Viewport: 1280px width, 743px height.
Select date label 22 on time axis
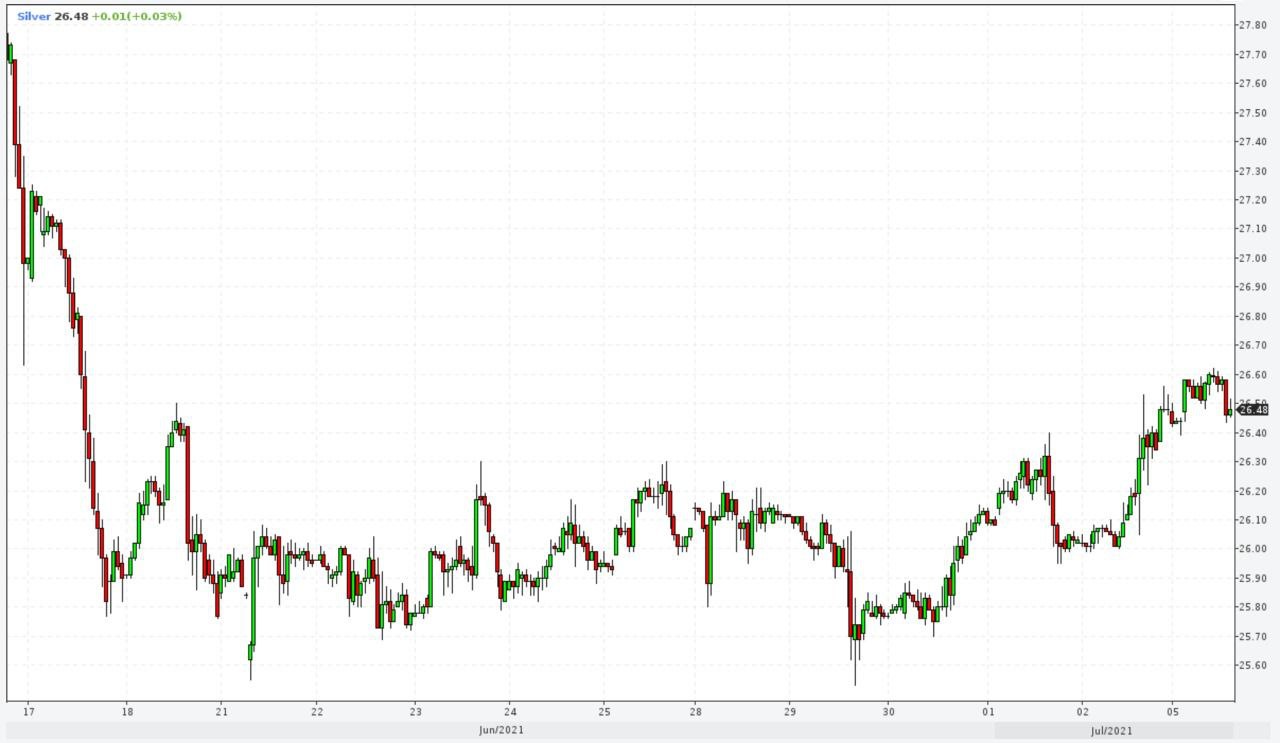coord(316,712)
